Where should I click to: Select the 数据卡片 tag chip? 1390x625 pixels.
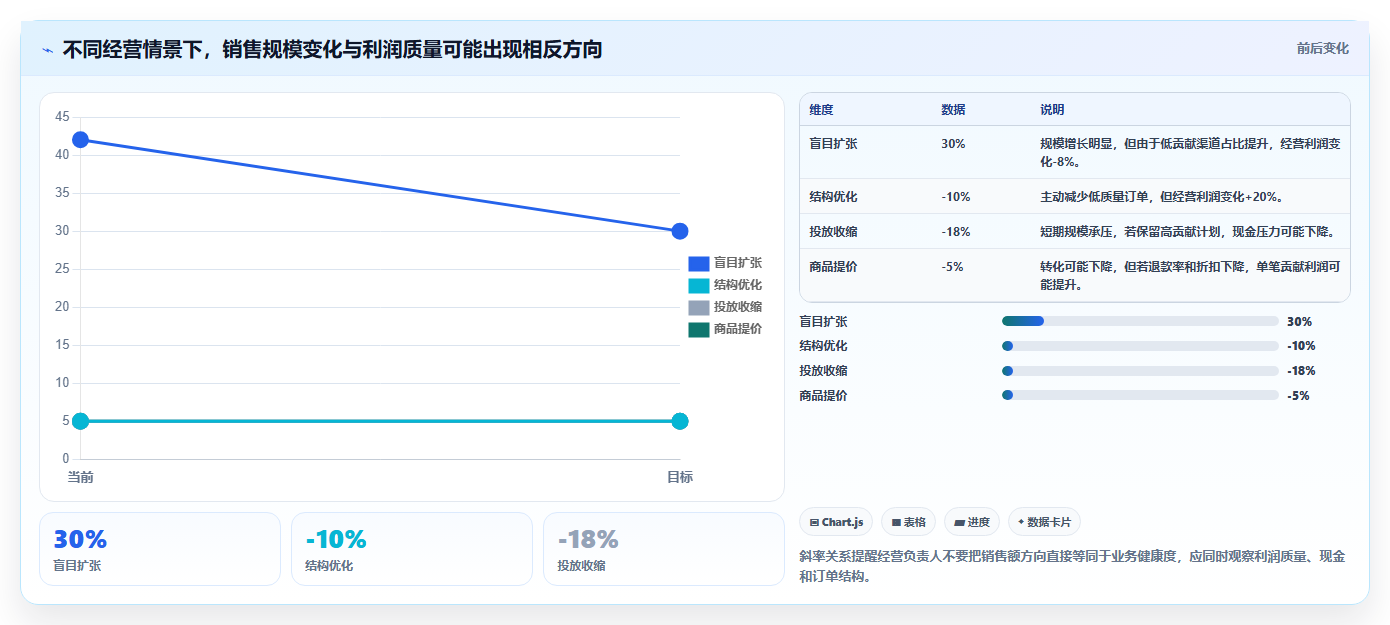point(1044,522)
